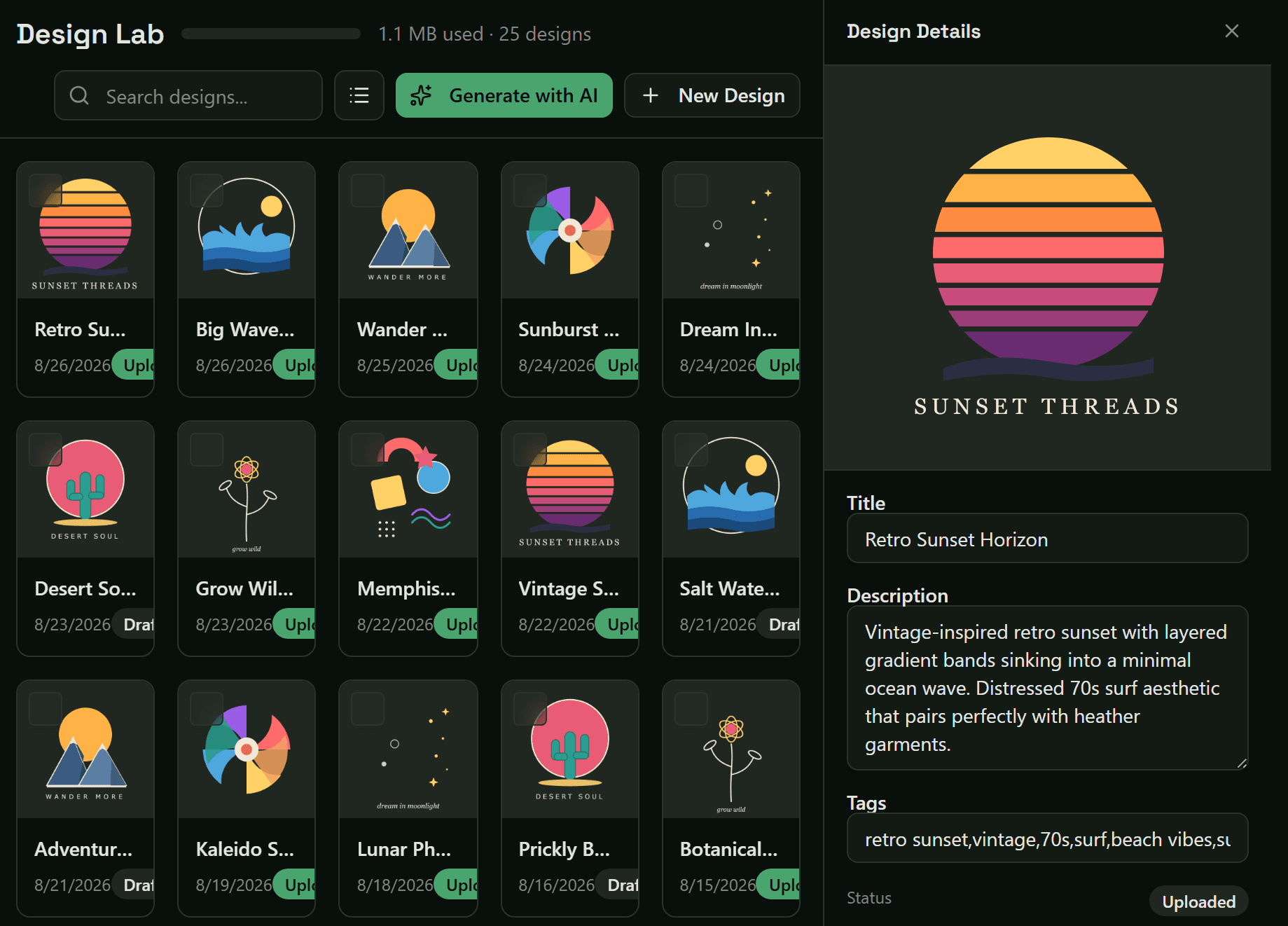
Task: Click the Draft badge on Desert So... card
Action: pyautogui.click(x=133, y=624)
